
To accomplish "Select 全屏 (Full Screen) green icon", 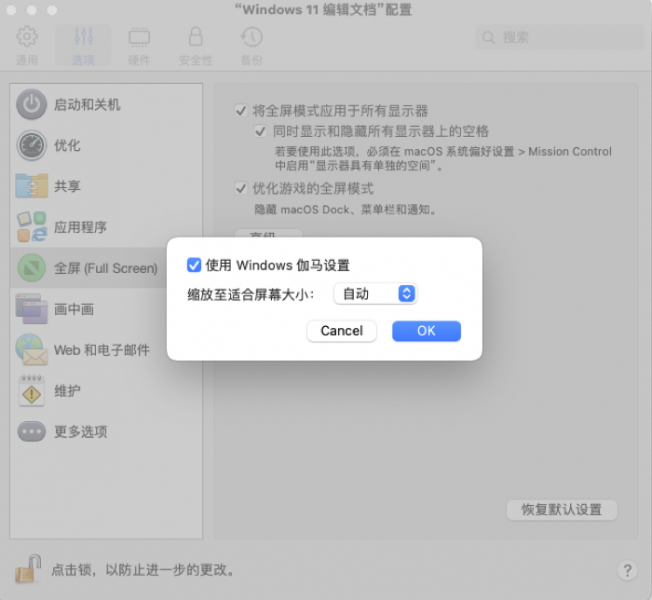I will tap(31, 268).
